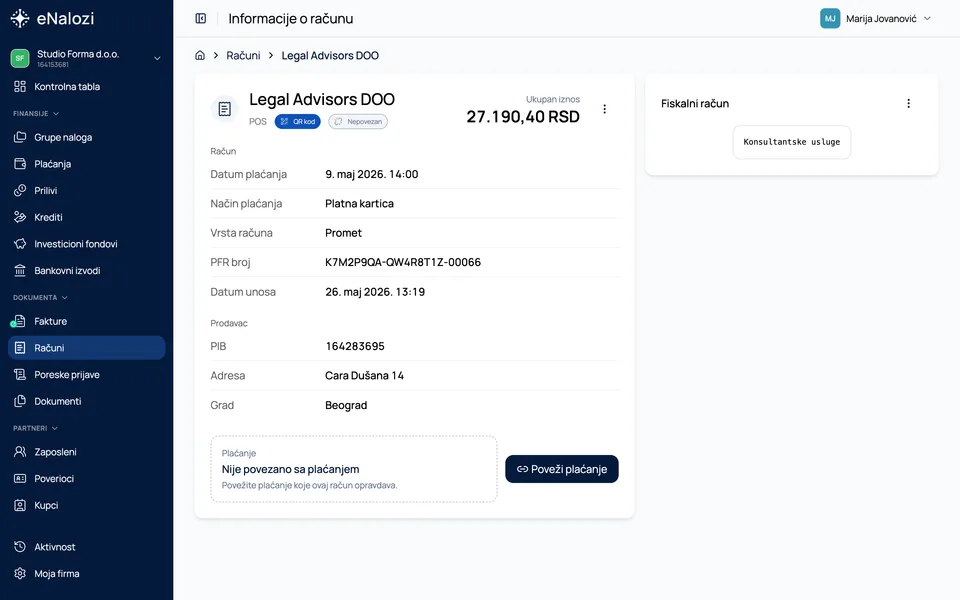Collapse the DOKUMENTA section
The image size is (960, 600).
tap(40, 298)
